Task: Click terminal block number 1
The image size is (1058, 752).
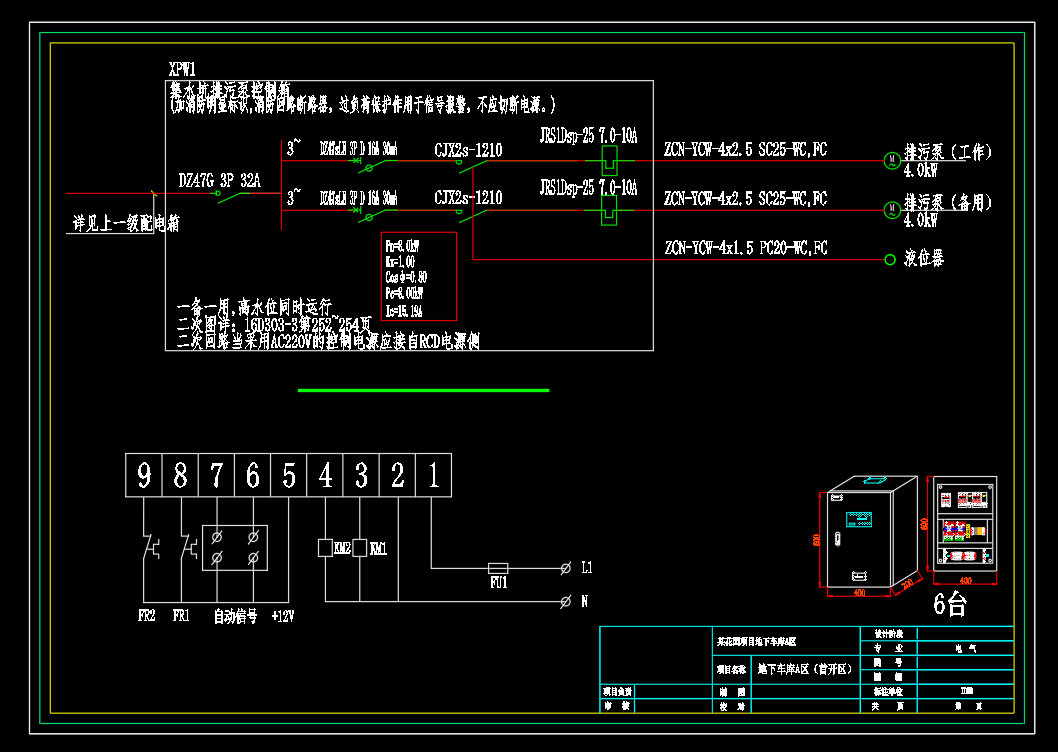Action: 434,475
